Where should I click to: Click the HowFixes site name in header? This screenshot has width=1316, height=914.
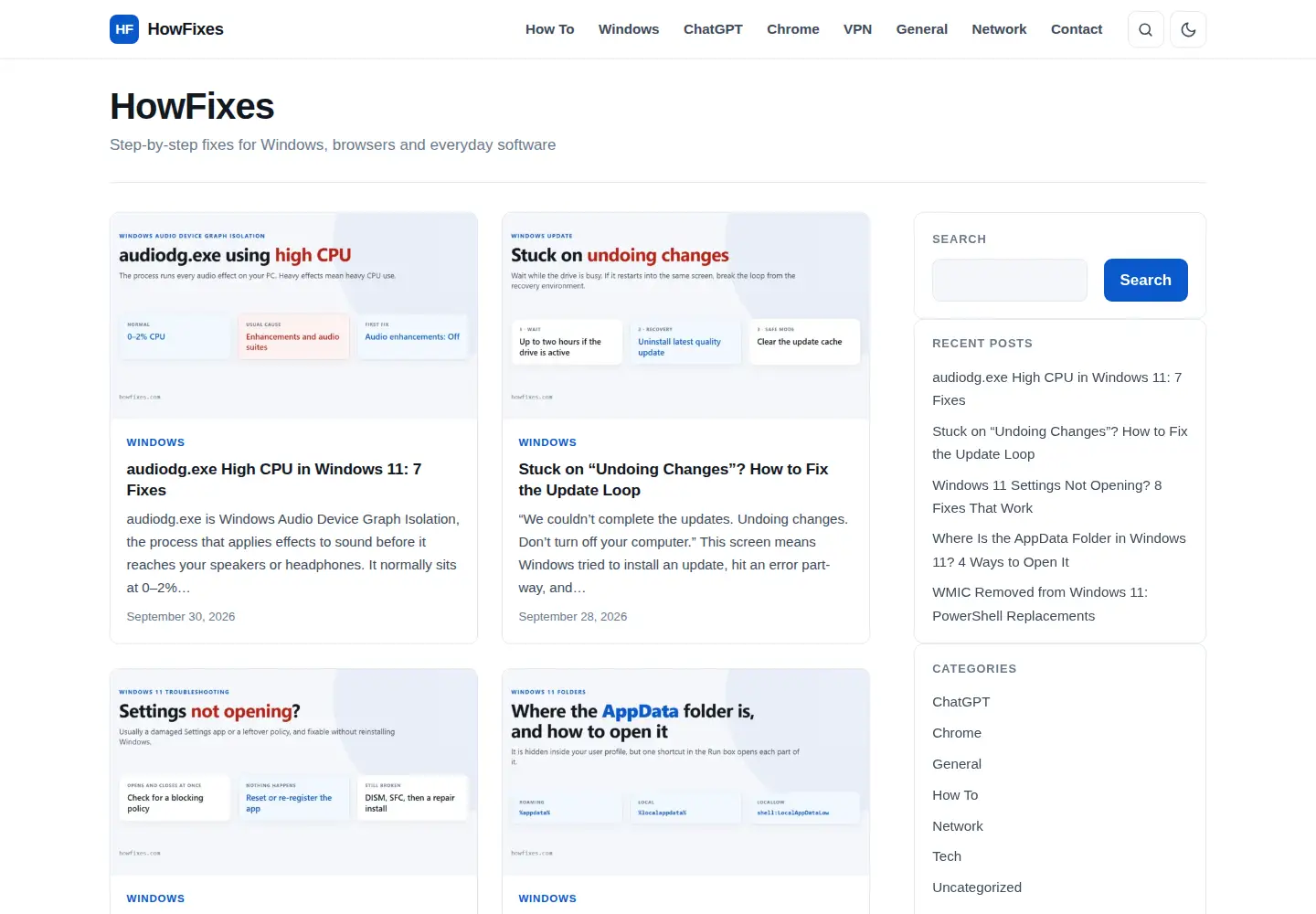coord(186,29)
